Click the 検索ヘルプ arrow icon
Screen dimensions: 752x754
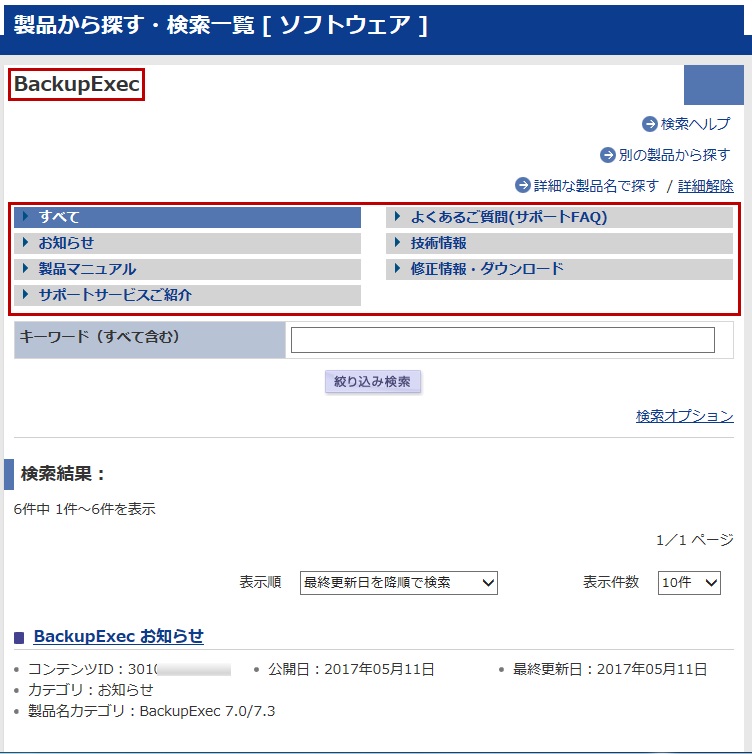point(650,124)
